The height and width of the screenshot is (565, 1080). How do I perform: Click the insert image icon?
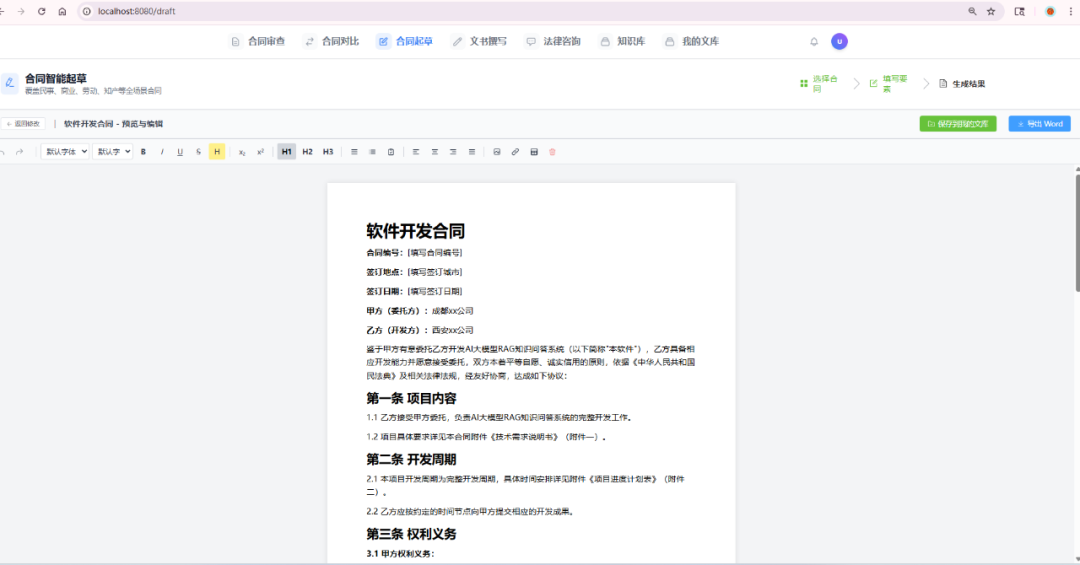497,152
